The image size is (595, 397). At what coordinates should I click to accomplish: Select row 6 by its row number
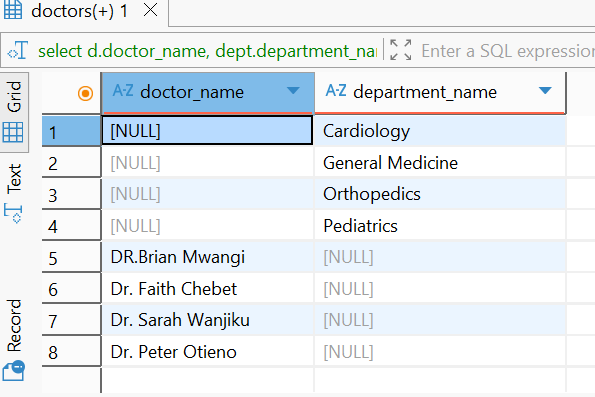71,288
